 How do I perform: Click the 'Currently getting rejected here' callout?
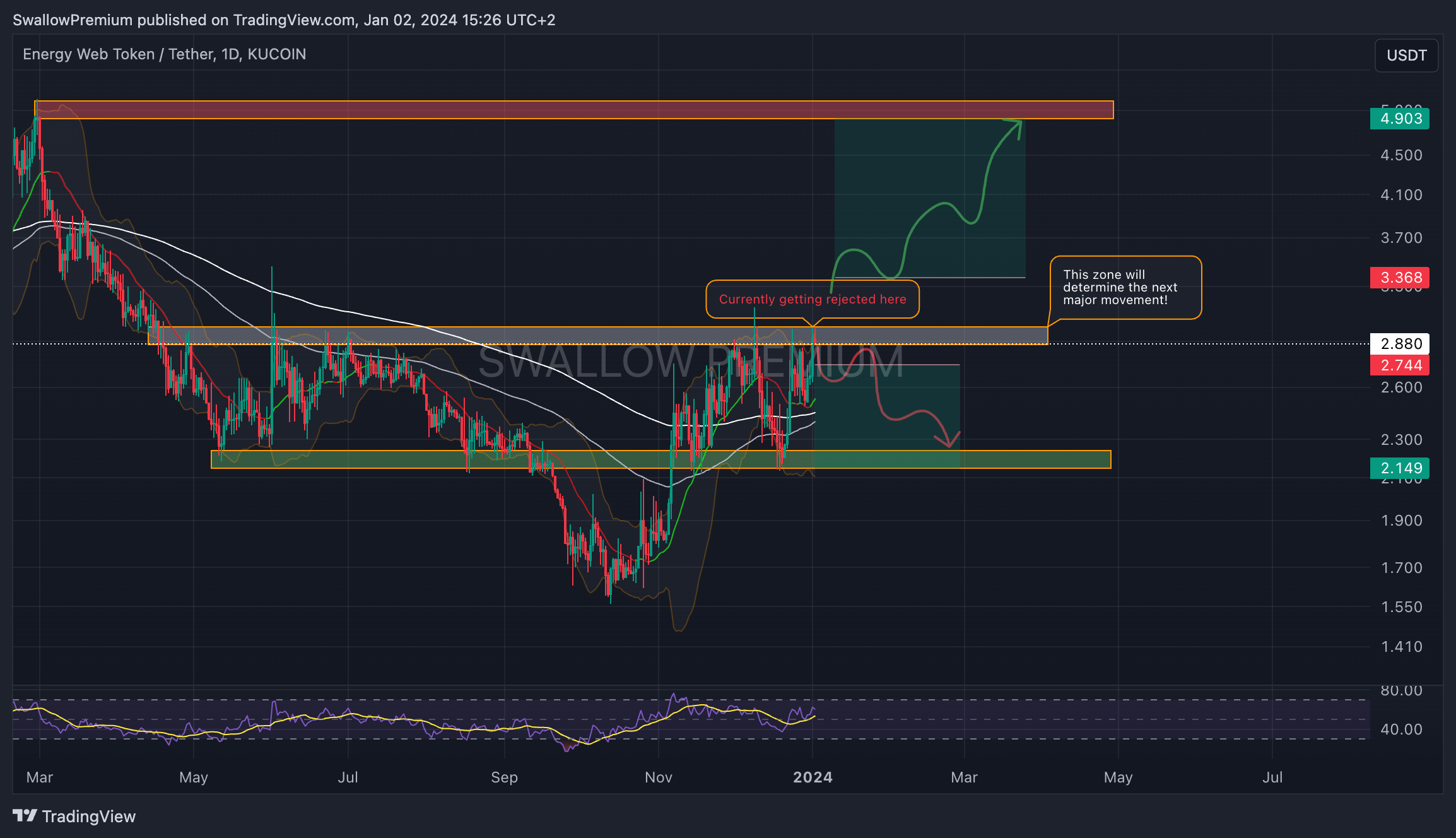click(x=813, y=299)
